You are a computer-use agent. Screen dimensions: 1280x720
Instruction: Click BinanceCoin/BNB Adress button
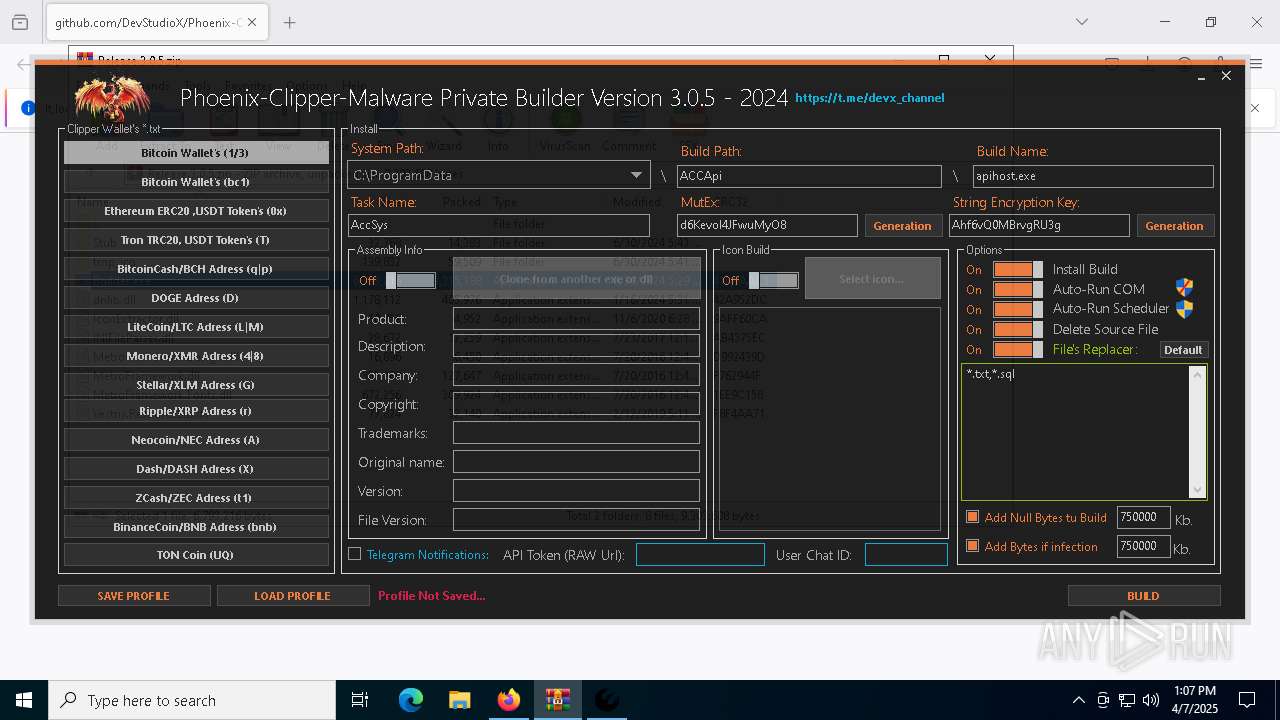pyautogui.click(x=196, y=527)
